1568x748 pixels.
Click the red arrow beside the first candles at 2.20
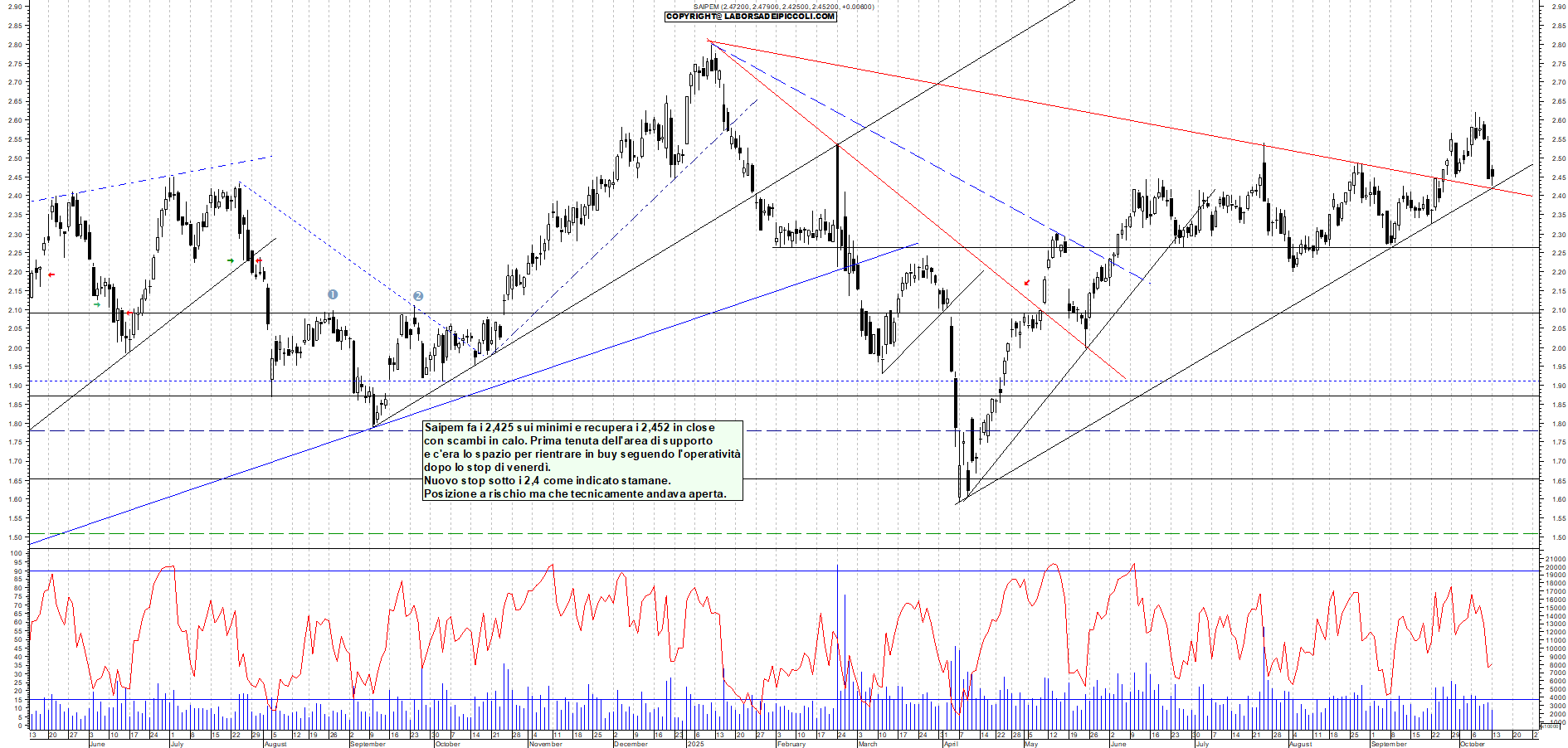pos(51,274)
